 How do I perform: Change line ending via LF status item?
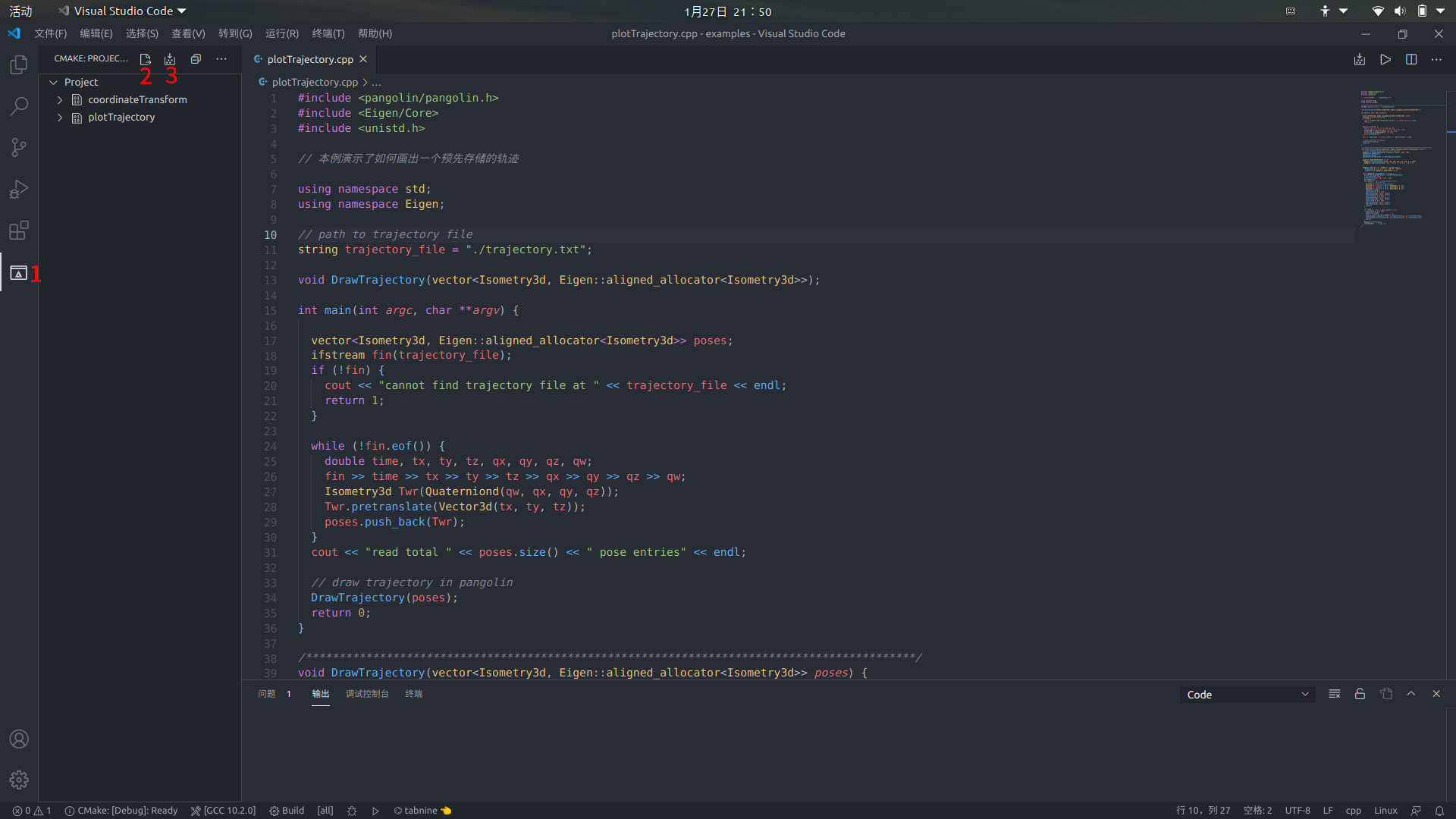[1328, 811]
